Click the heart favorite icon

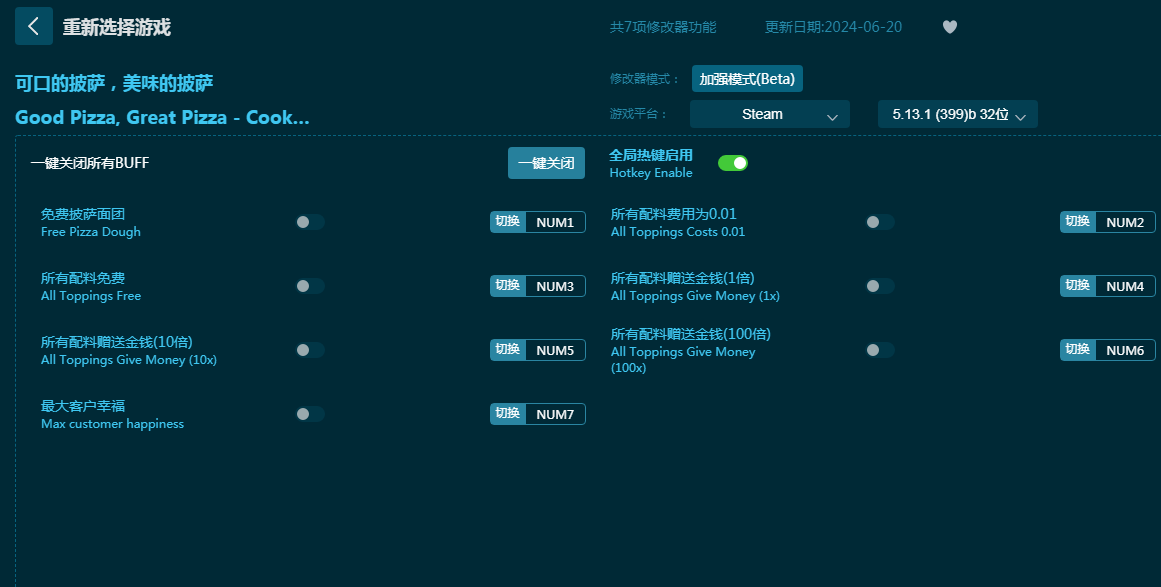tap(950, 27)
